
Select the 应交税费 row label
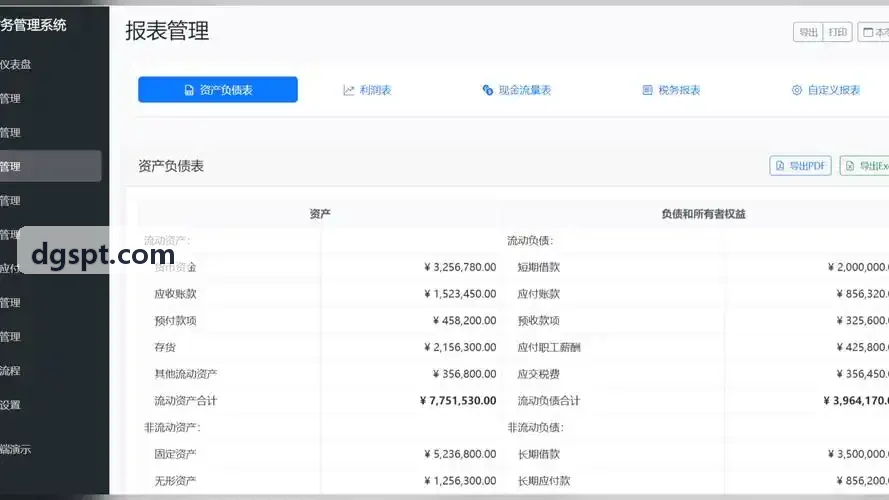[539, 374]
